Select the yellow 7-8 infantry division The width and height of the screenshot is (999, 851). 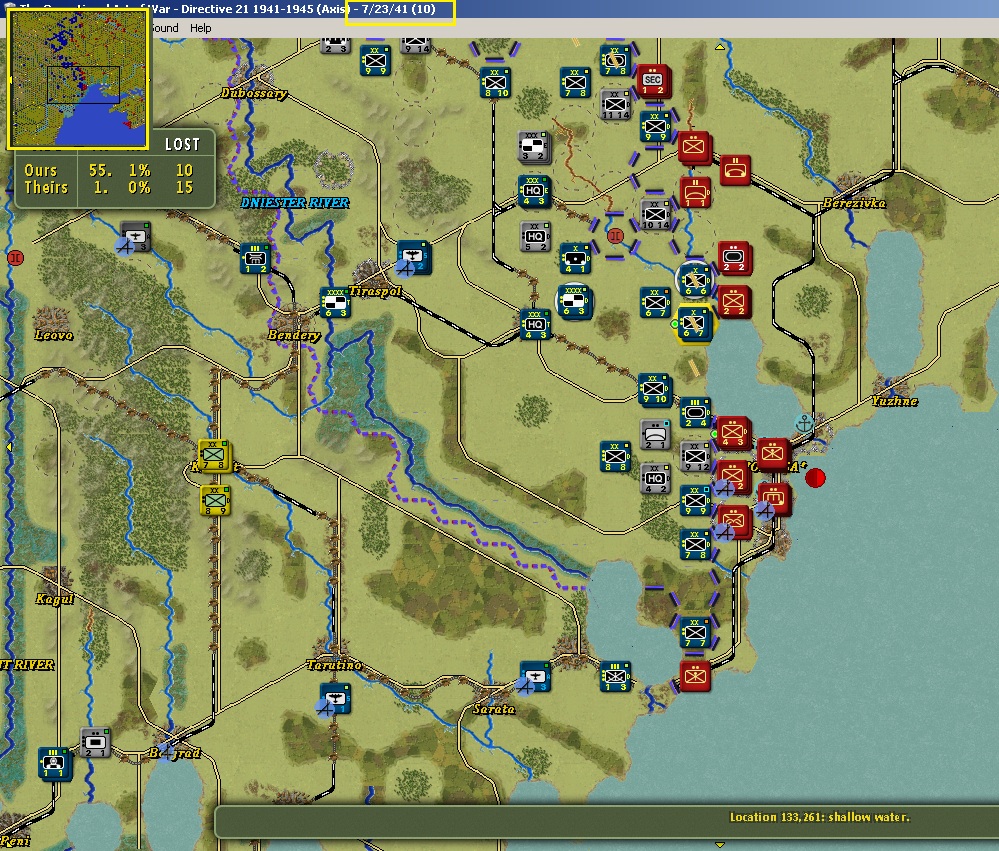[214, 455]
